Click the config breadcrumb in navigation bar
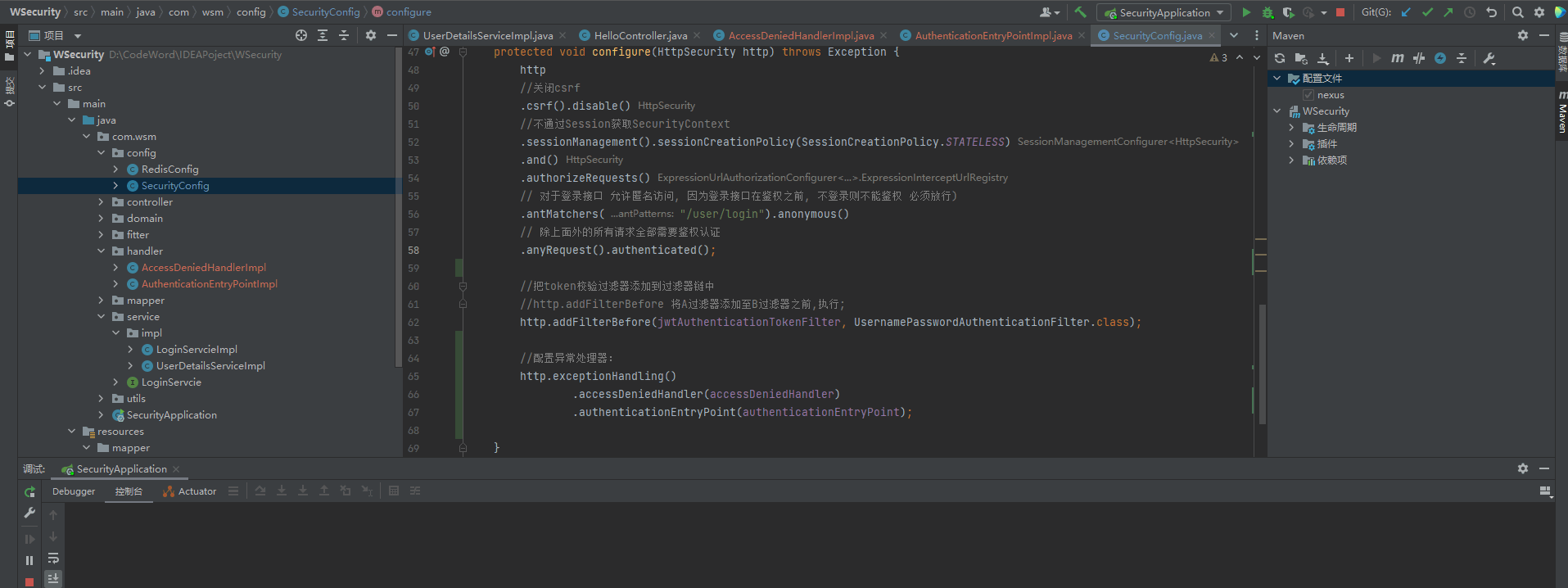1568x588 pixels. [251, 12]
